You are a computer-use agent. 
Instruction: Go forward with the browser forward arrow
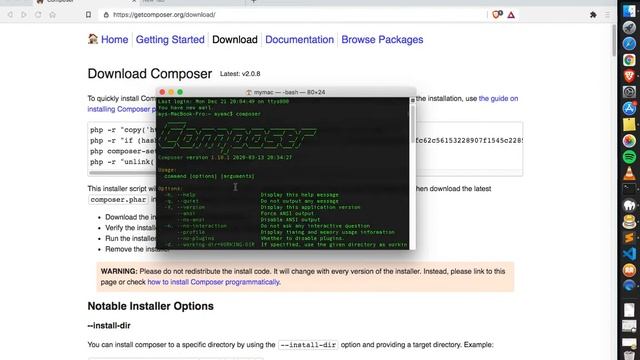tap(24, 15)
